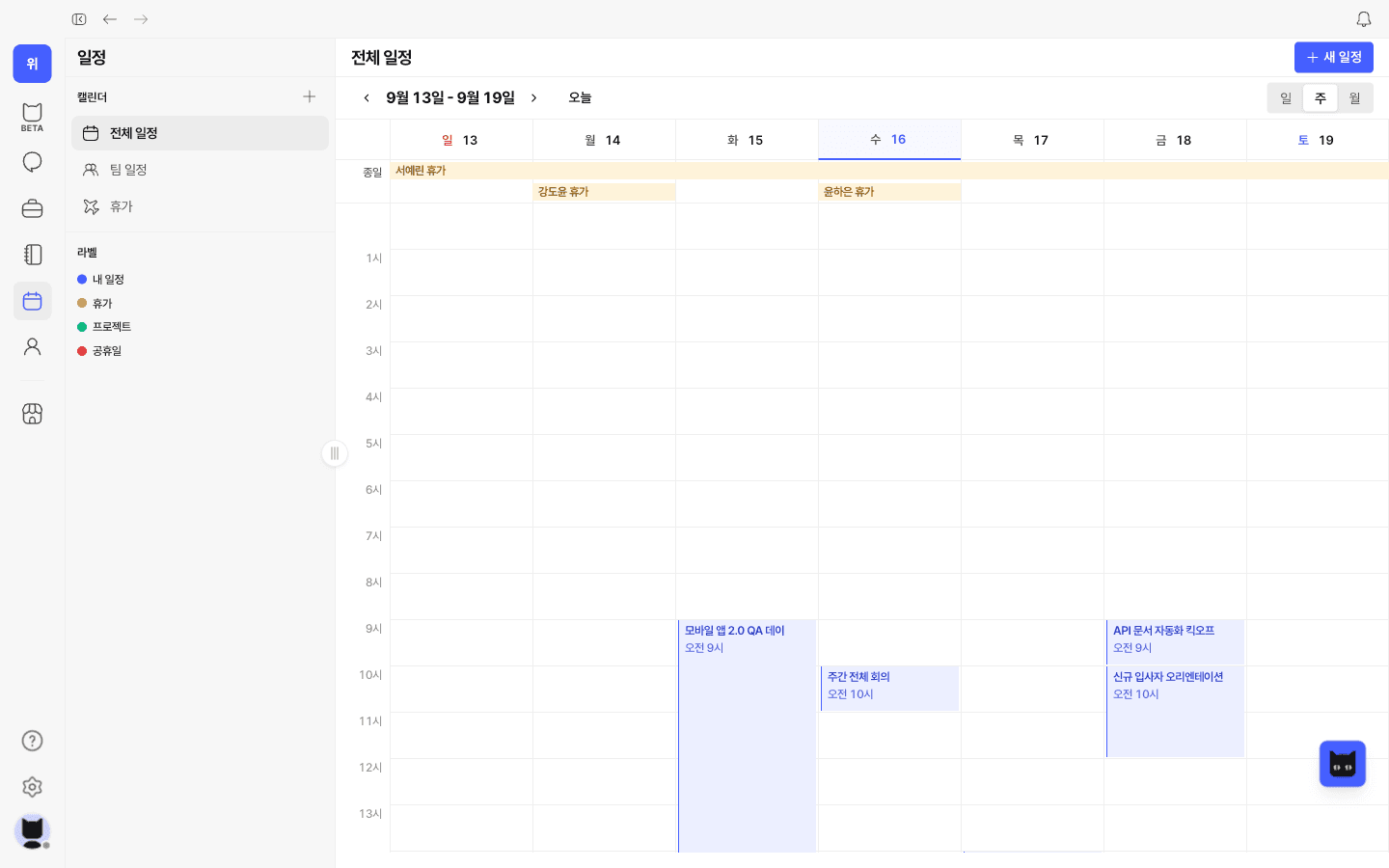1389x868 pixels.
Task: Open 서예린 휴가 all-day event
Action: [889, 171]
